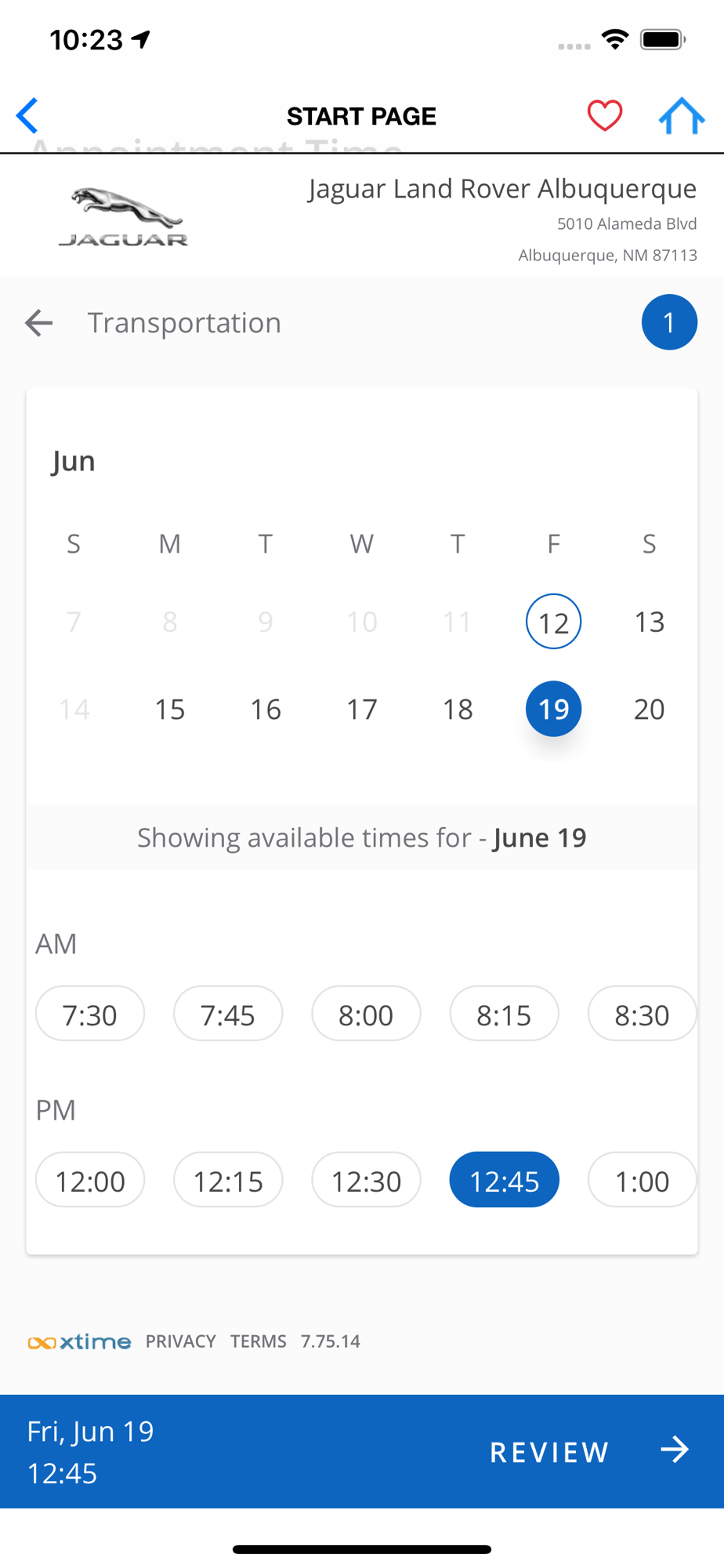The width and height of the screenshot is (724, 1568).
Task: Select June 17 on the calendar
Action: [362, 709]
